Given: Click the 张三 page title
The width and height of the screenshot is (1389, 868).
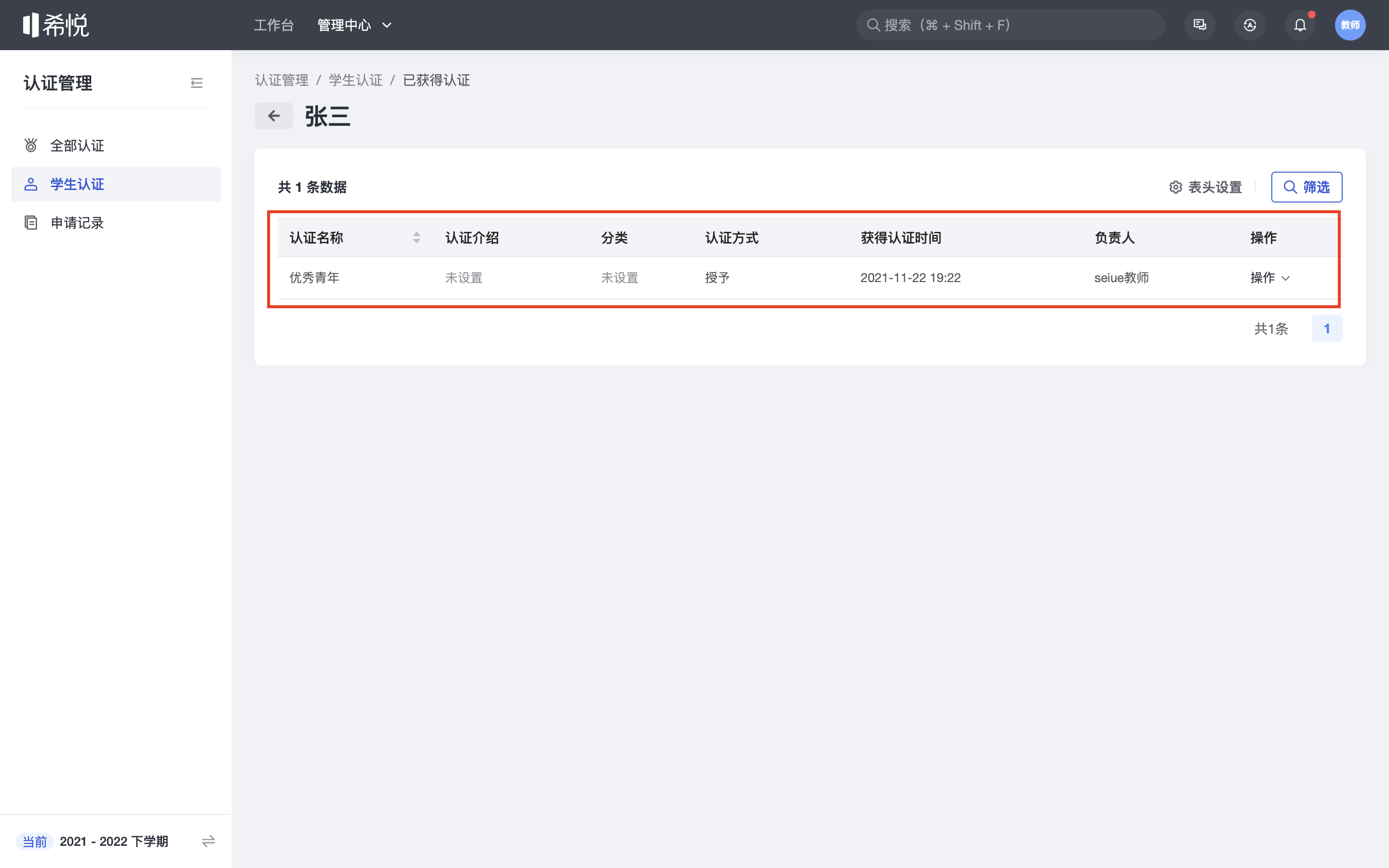Looking at the screenshot, I should [x=328, y=117].
